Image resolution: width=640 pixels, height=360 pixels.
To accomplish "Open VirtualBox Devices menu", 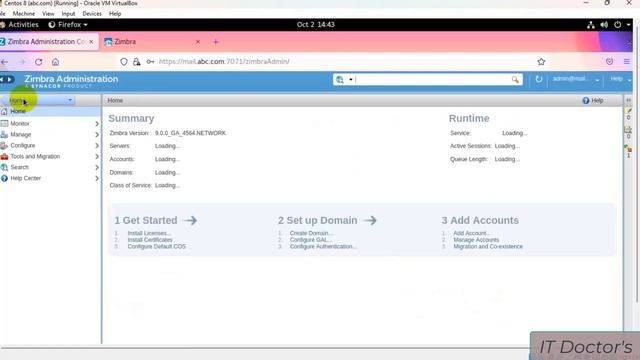I will (x=92, y=13).
